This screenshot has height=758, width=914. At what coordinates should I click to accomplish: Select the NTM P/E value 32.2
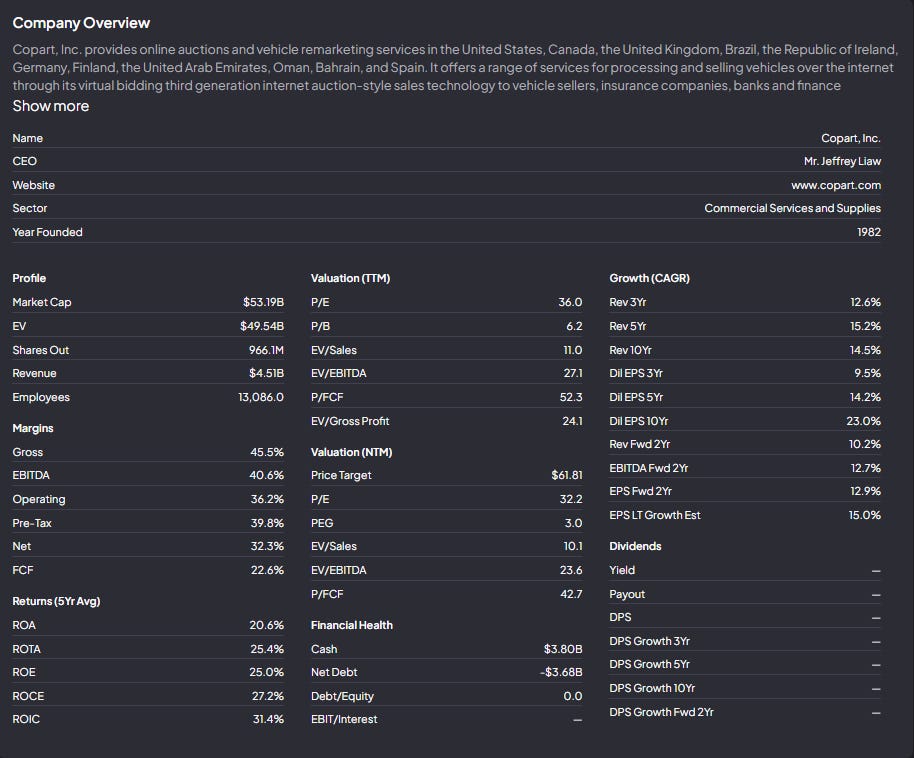[571, 499]
